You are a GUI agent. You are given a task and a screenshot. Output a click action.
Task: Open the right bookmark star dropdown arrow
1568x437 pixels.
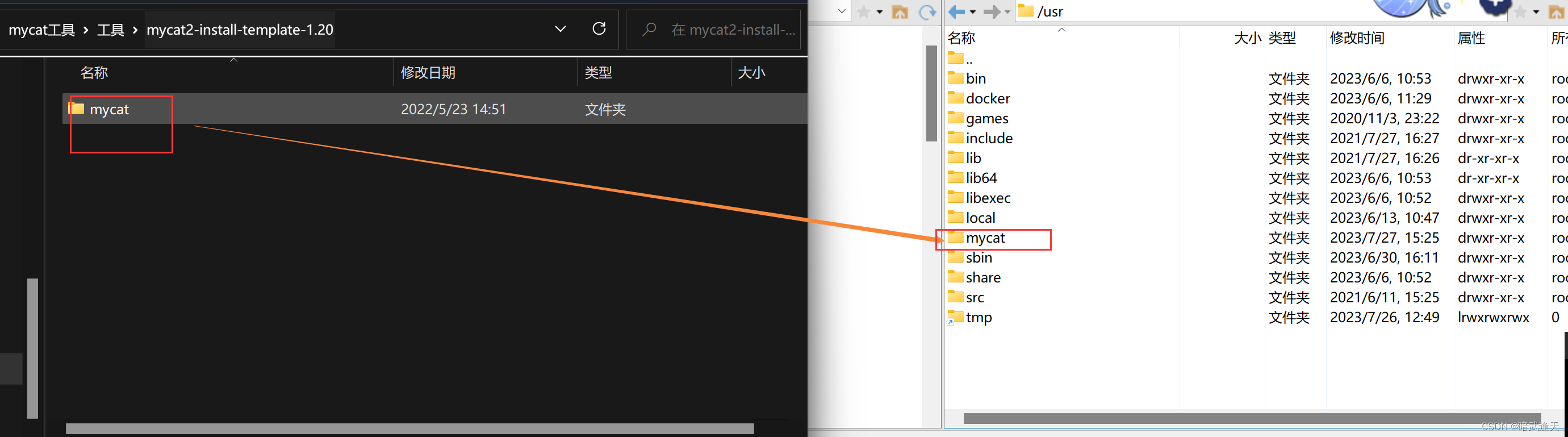pos(1536,12)
